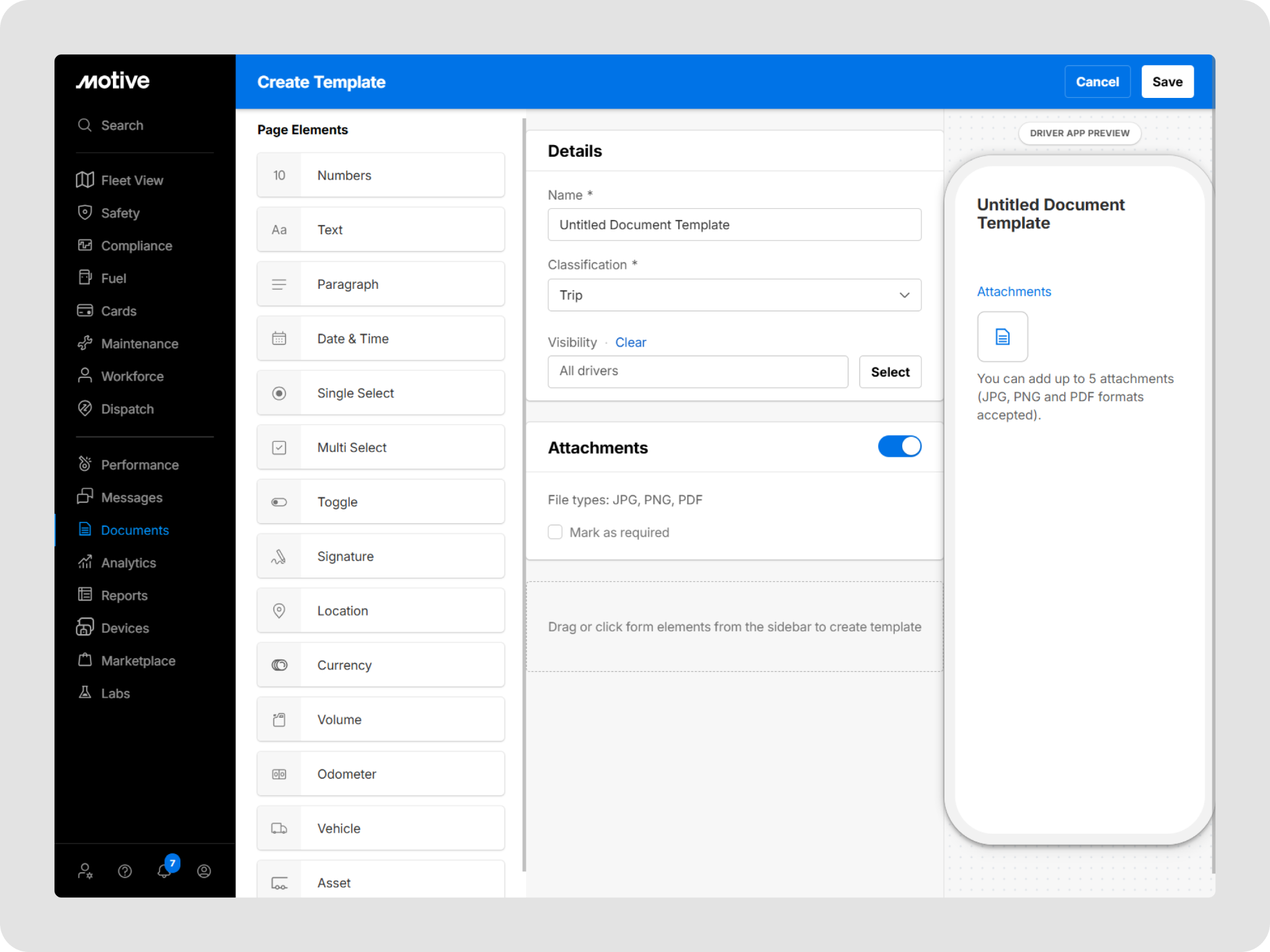Click the 'Page Elements' heading

pos(303,130)
